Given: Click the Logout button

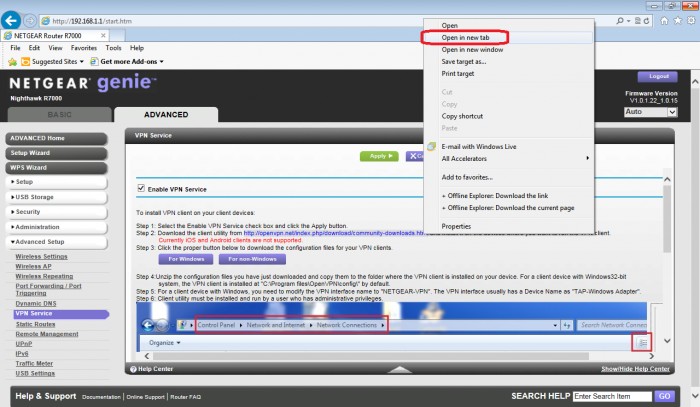Looking at the screenshot, I should 658,76.
